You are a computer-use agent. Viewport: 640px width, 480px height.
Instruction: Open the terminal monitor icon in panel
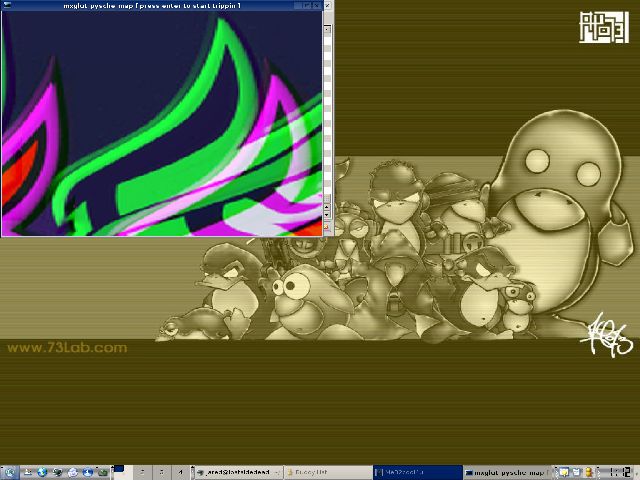tap(57, 472)
